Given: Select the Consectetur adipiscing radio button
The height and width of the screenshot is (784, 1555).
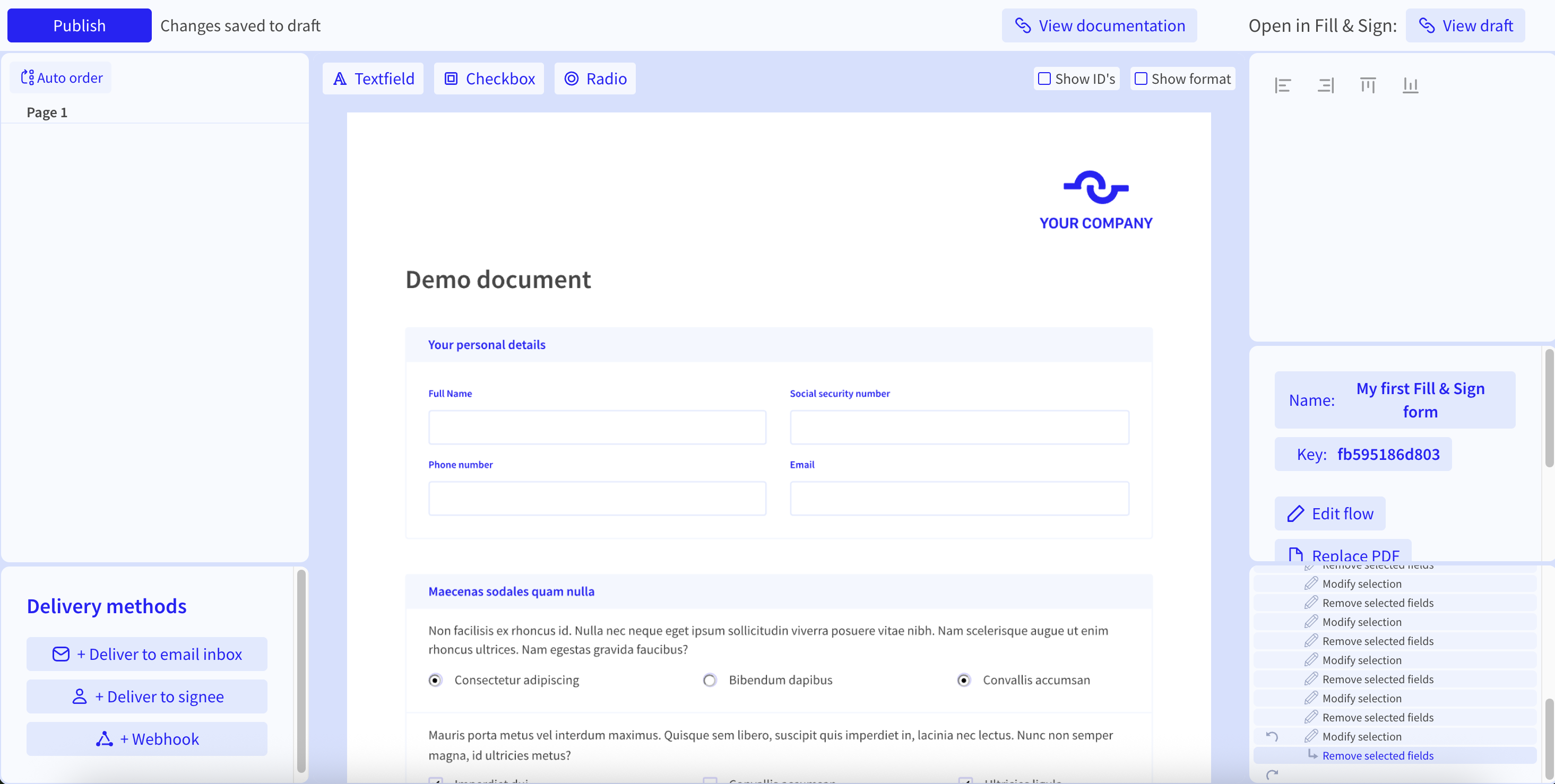Looking at the screenshot, I should coord(435,680).
